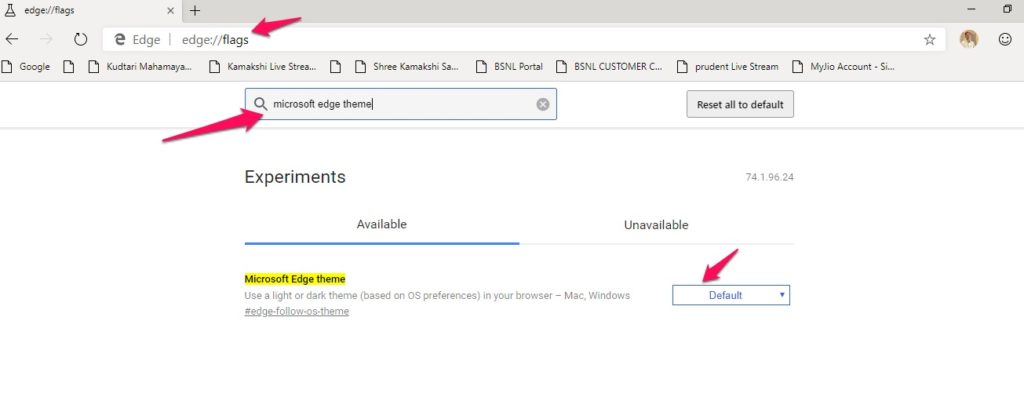
Task: Add page to favorites with star icon
Action: coord(929,40)
